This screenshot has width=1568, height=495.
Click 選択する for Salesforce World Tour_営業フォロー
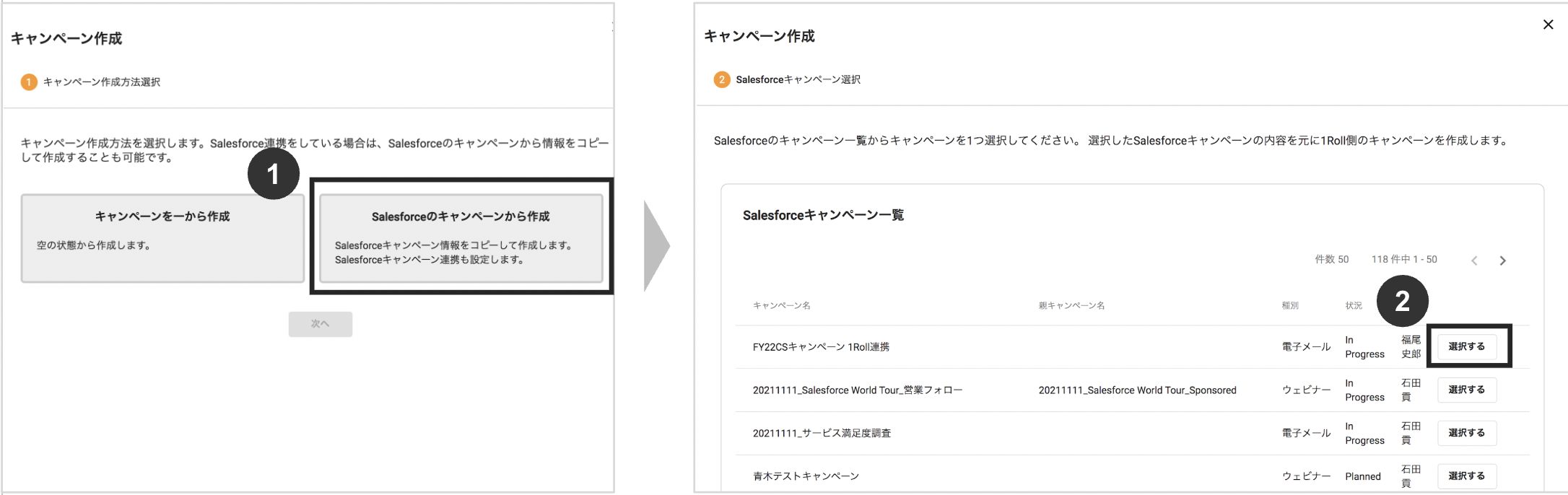click(x=1466, y=390)
